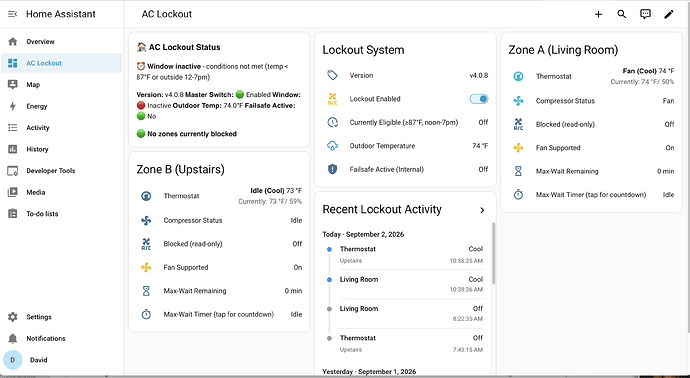Click the Version tag icon
This screenshot has height=378, width=690.
pos(332,75)
